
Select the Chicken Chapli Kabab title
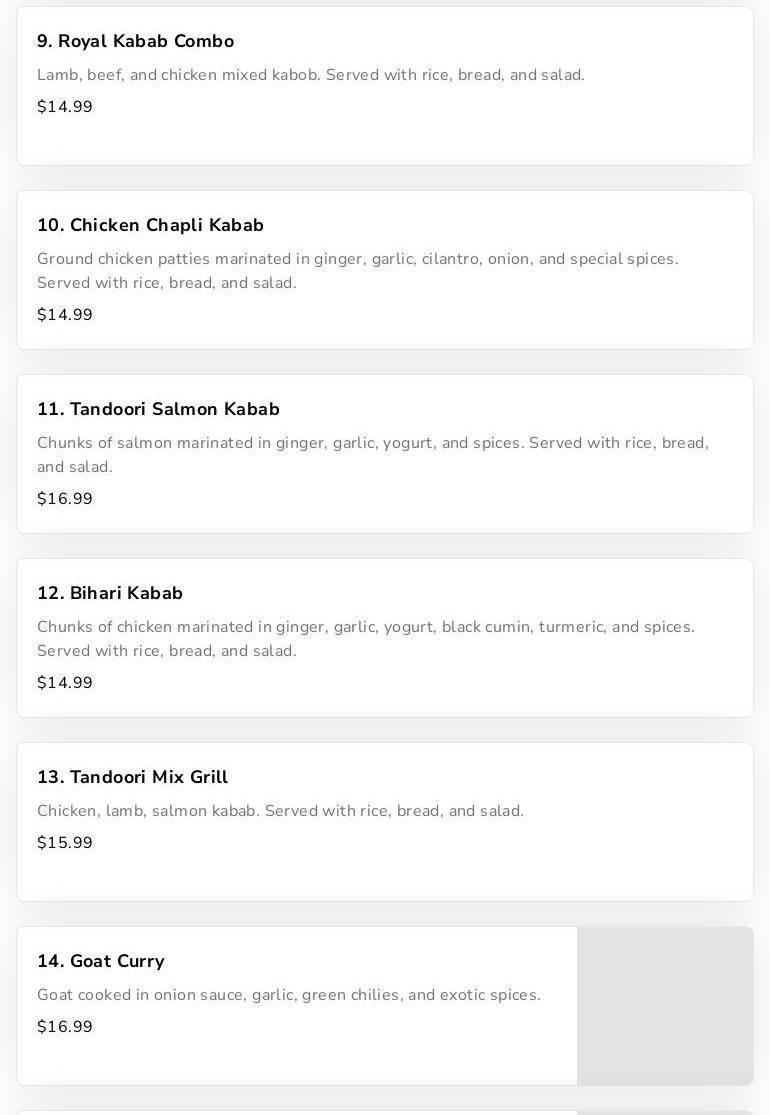(x=150, y=225)
